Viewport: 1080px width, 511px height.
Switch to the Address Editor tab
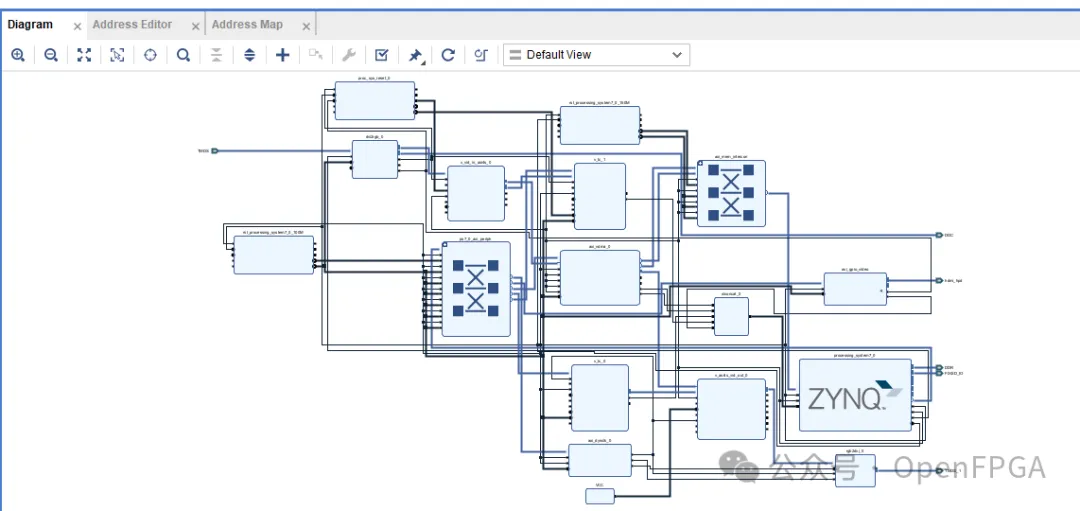[x=132, y=25]
